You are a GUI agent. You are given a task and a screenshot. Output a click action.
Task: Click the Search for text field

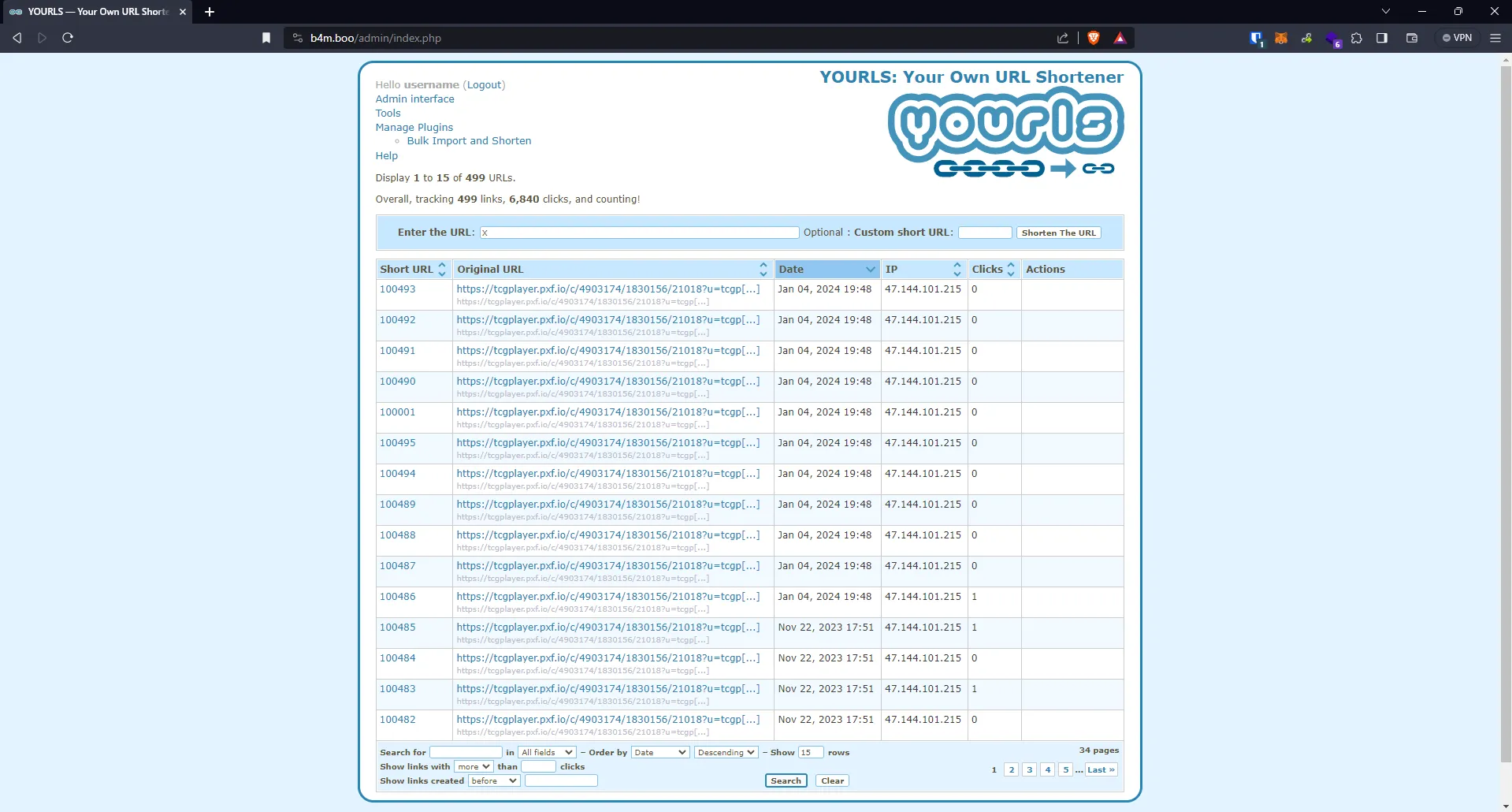466,752
